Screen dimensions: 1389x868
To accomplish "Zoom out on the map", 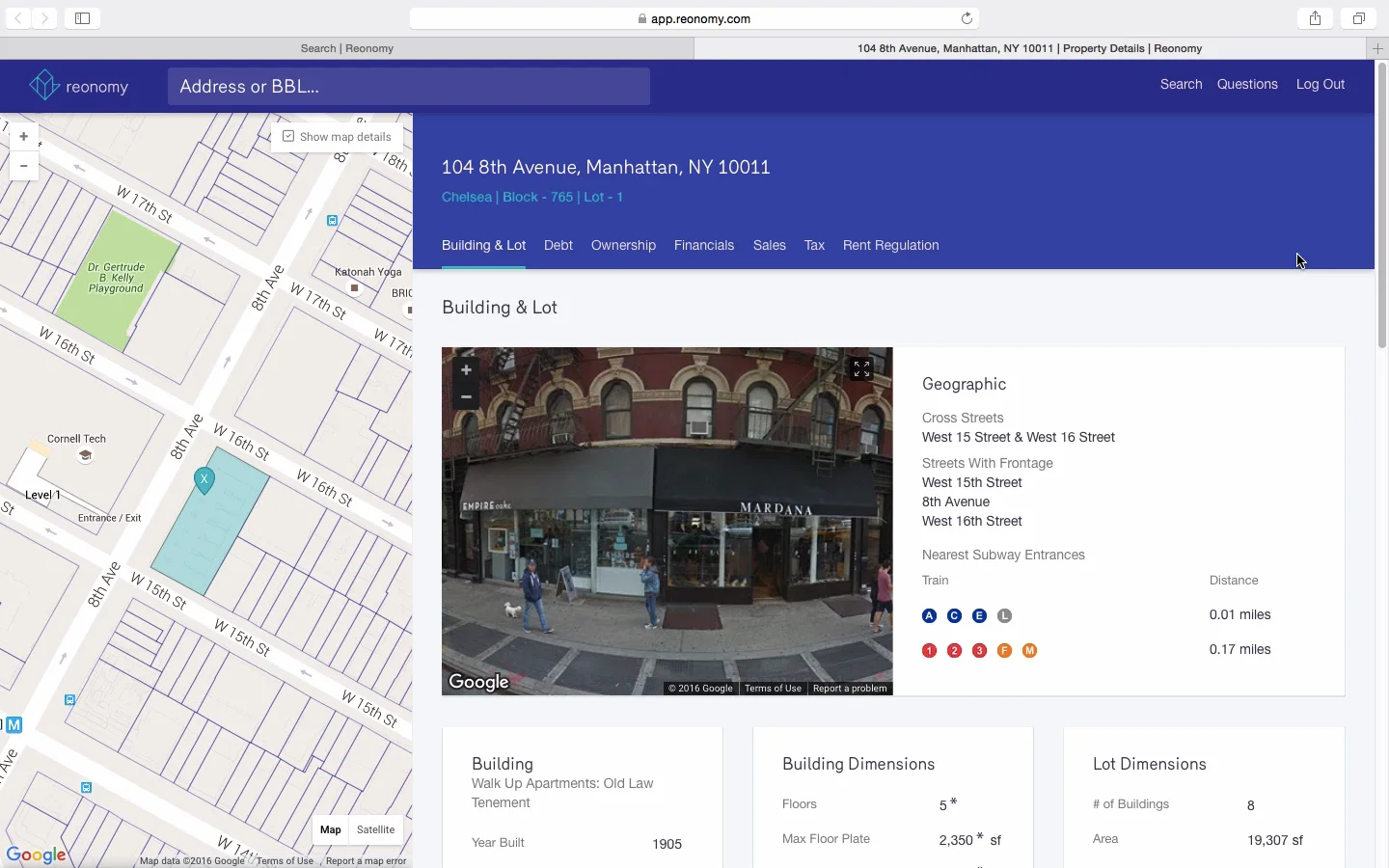I will click(x=23, y=166).
